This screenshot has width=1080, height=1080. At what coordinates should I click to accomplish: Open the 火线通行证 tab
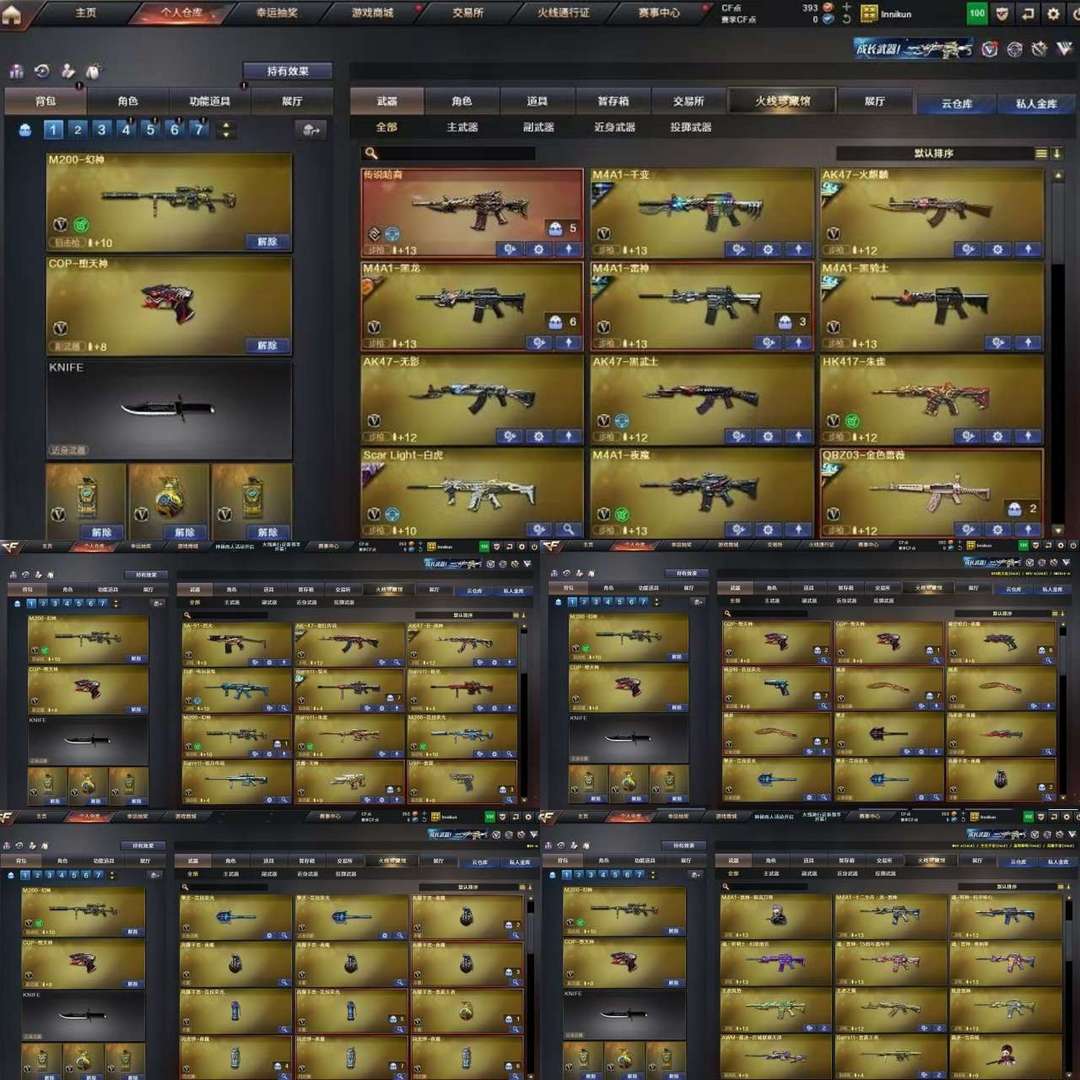click(x=563, y=13)
